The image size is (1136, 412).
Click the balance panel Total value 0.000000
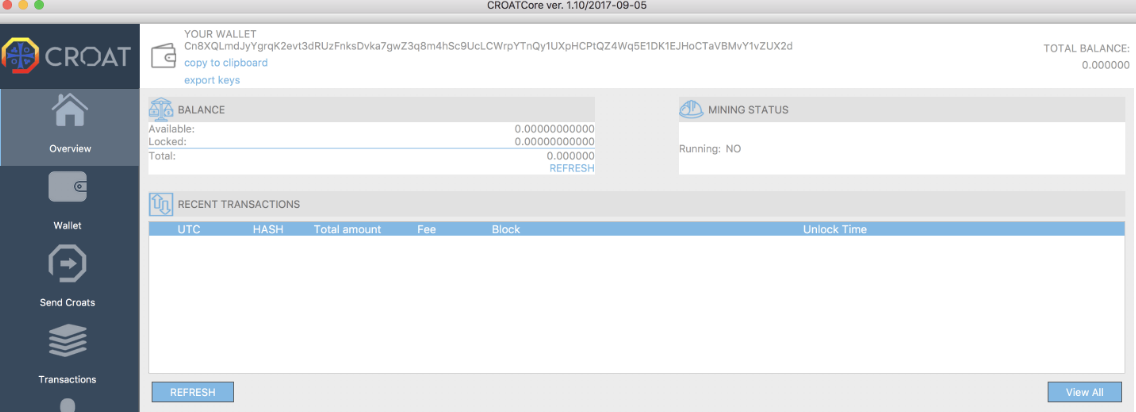(570, 156)
